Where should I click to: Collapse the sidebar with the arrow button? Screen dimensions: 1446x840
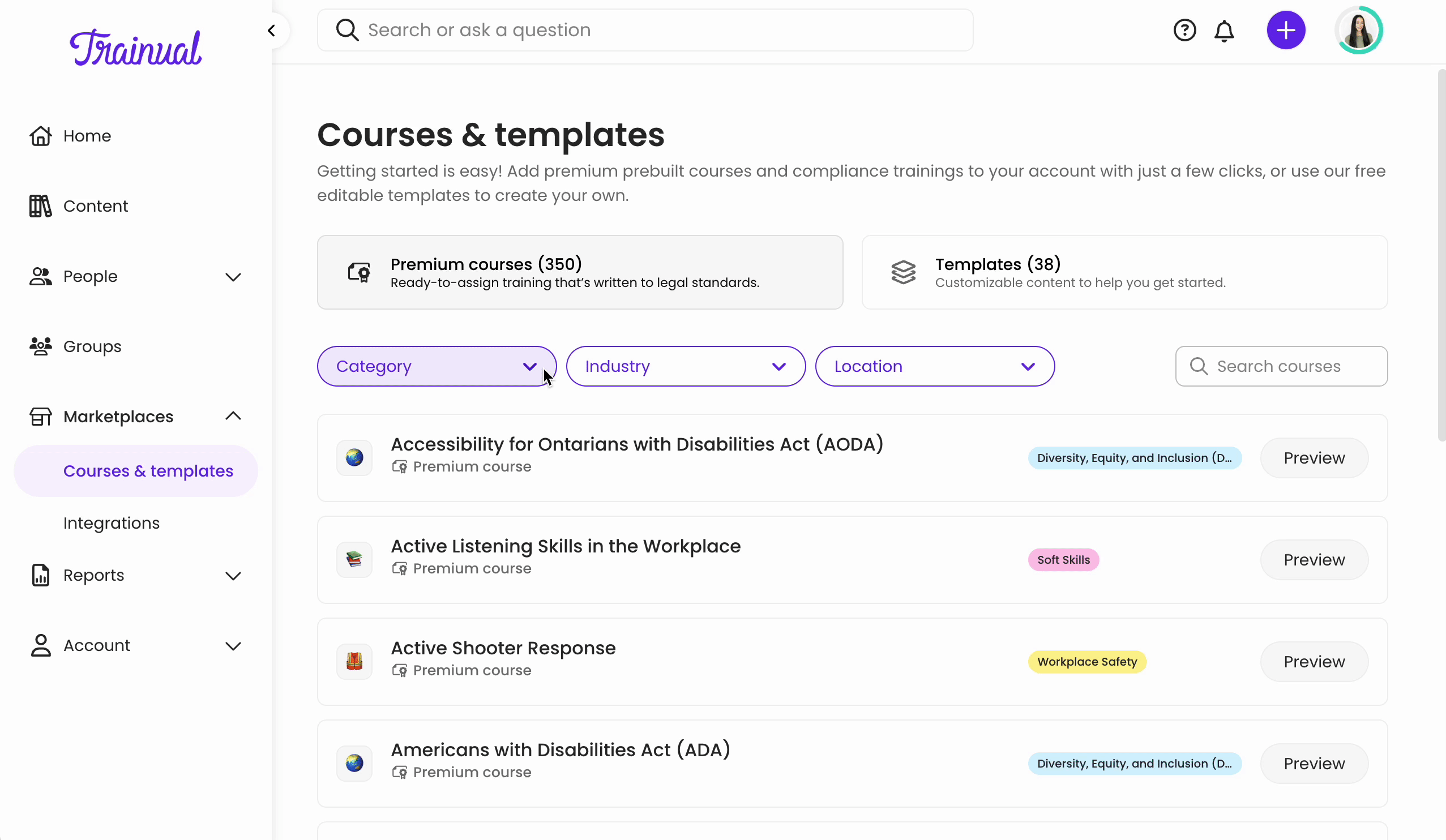tap(272, 31)
